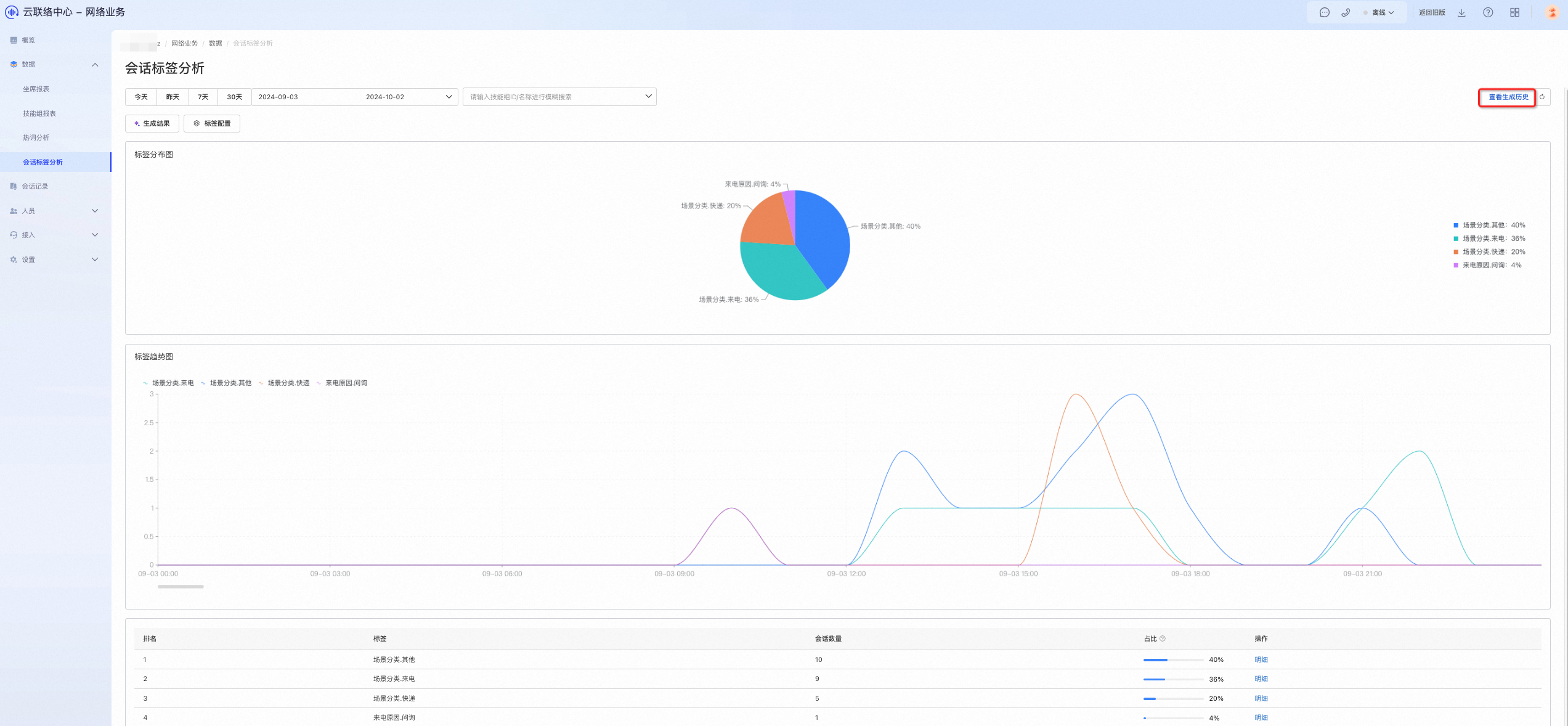Image resolution: width=1568 pixels, height=726 pixels.
Task: Click the Cloud Contact Center logo icon
Action: pos(12,12)
